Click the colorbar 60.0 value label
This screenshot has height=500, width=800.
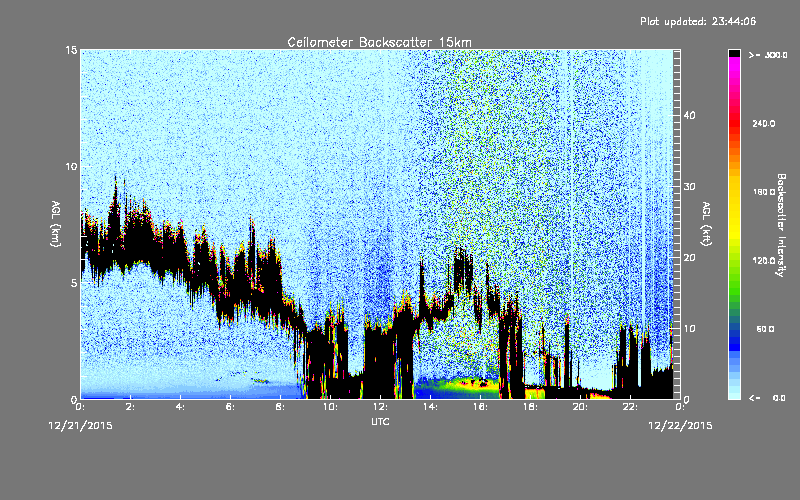pos(765,329)
